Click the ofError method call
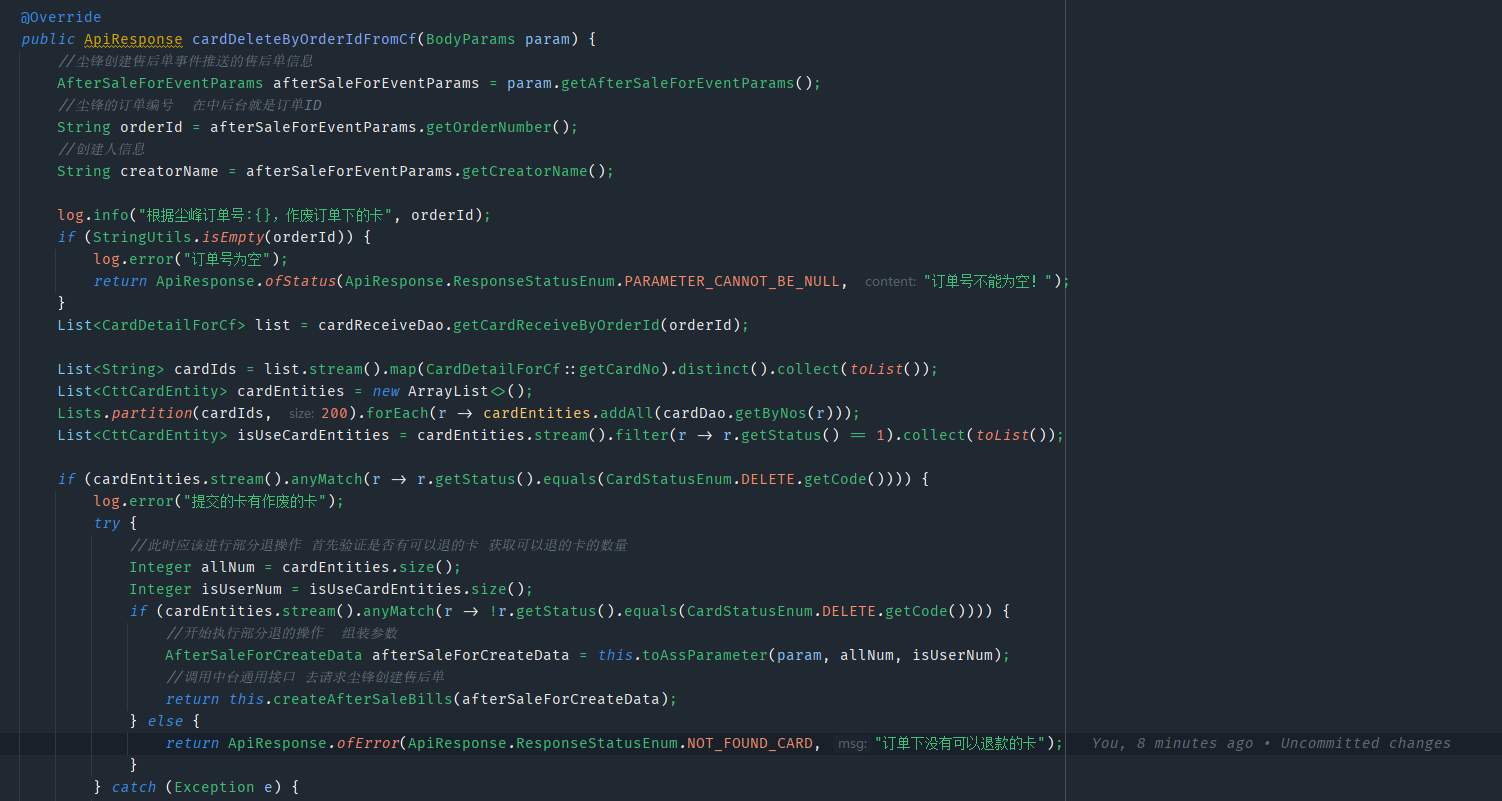The width and height of the screenshot is (1502, 801). [x=368, y=743]
